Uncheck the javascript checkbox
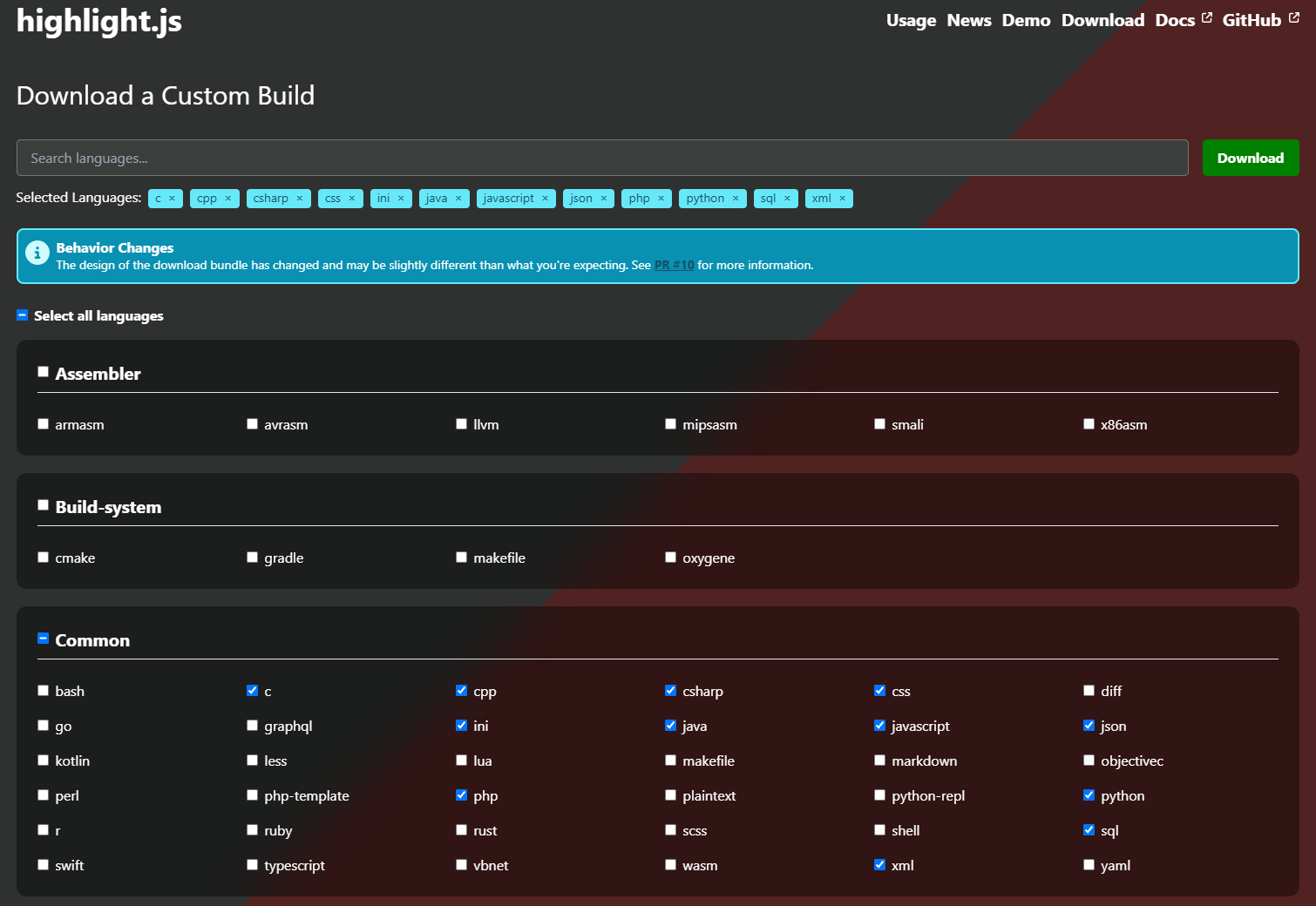This screenshot has width=1316, height=906. (x=879, y=726)
